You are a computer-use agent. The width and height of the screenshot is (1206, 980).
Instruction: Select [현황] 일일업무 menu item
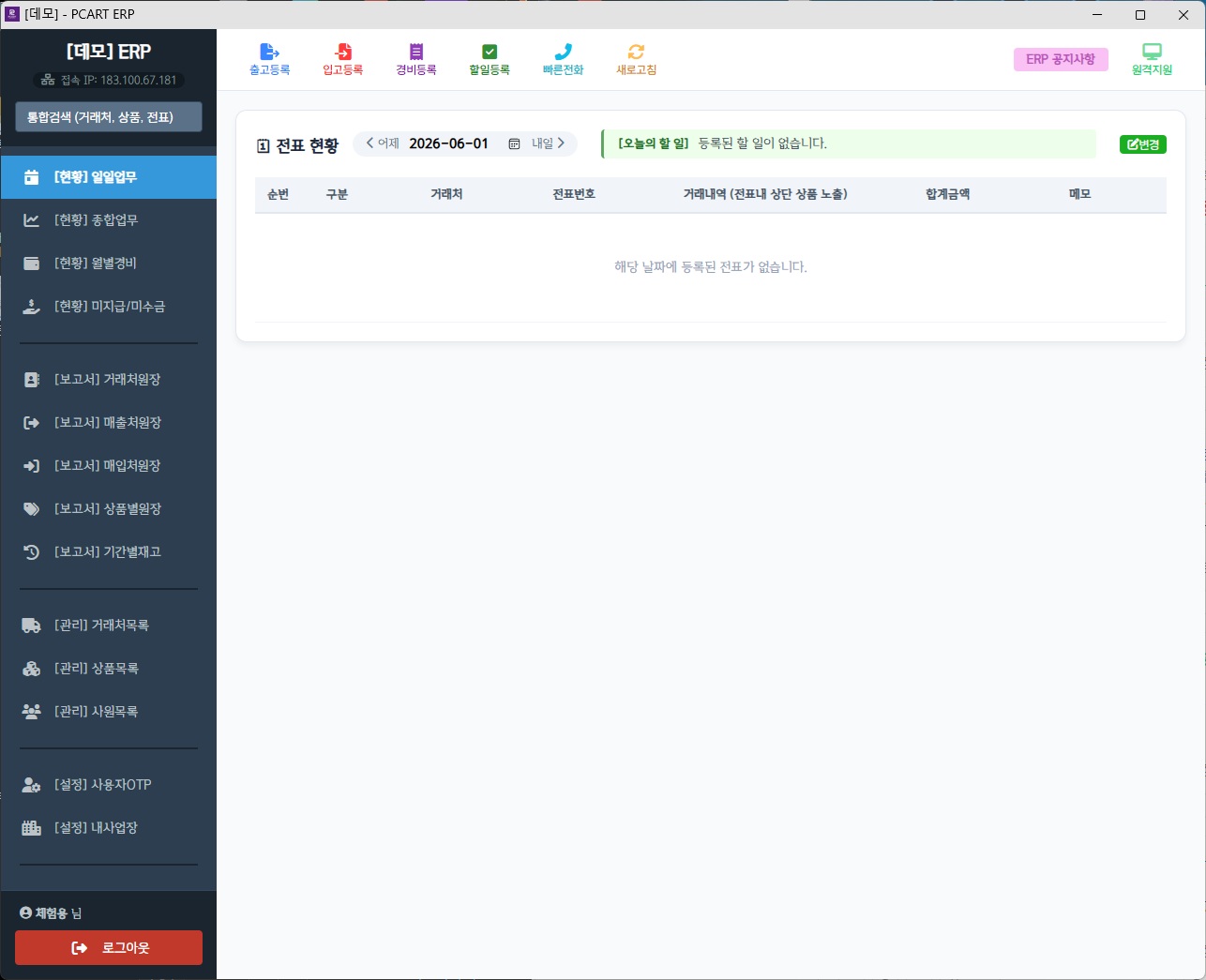(x=109, y=177)
